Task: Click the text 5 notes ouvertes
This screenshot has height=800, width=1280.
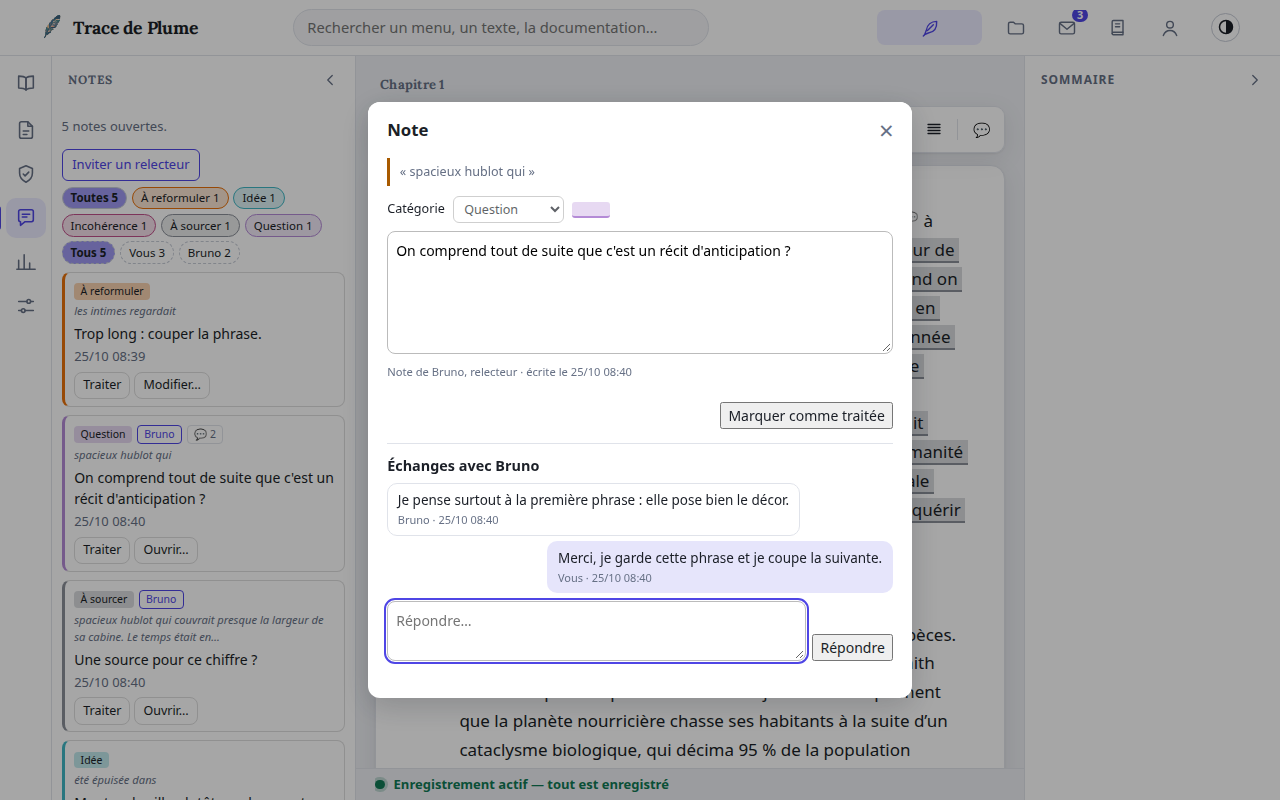Action: tap(114, 127)
